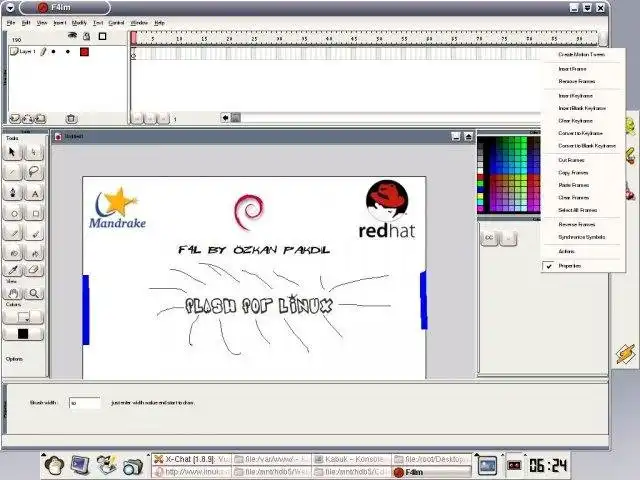This screenshot has height=480, width=640.
Task: Select the arrow selection tool
Action: (x=13, y=152)
